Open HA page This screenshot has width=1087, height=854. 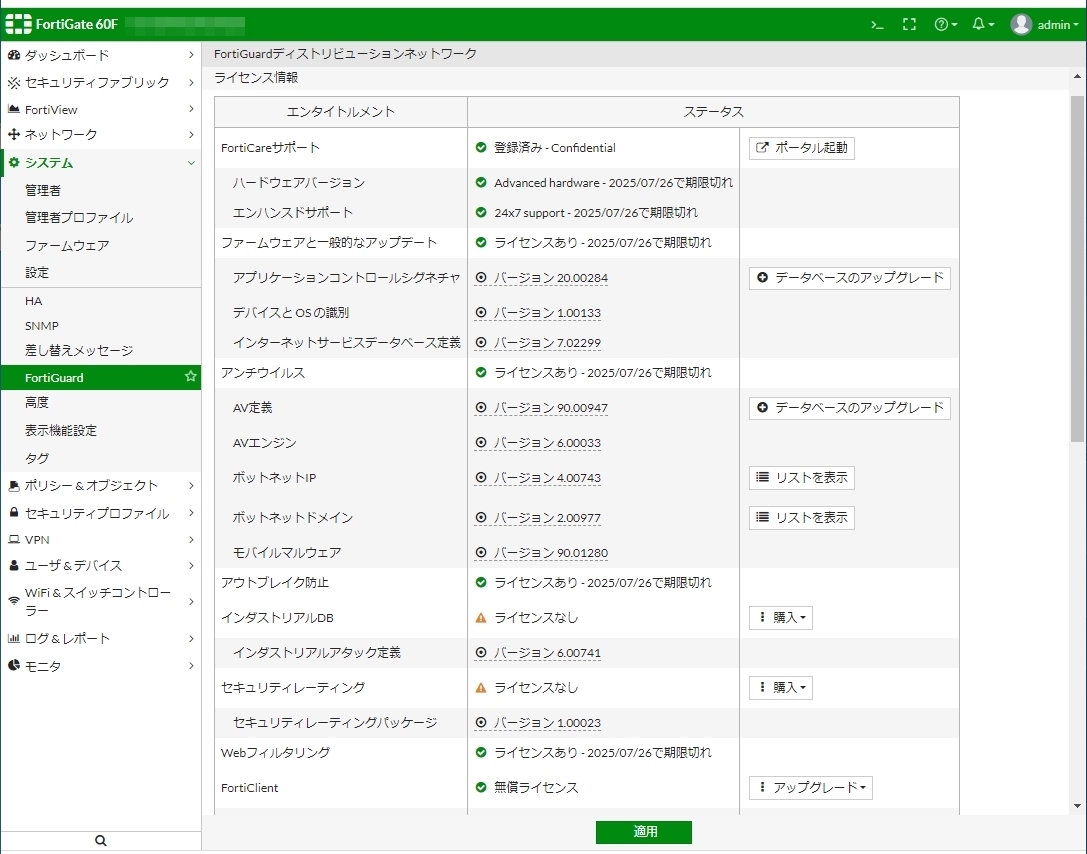click(33, 301)
